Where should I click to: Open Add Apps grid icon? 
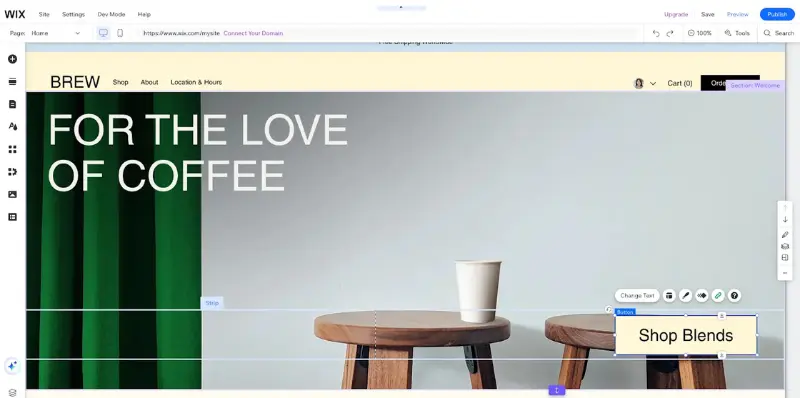pyautogui.click(x=13, y=149)
